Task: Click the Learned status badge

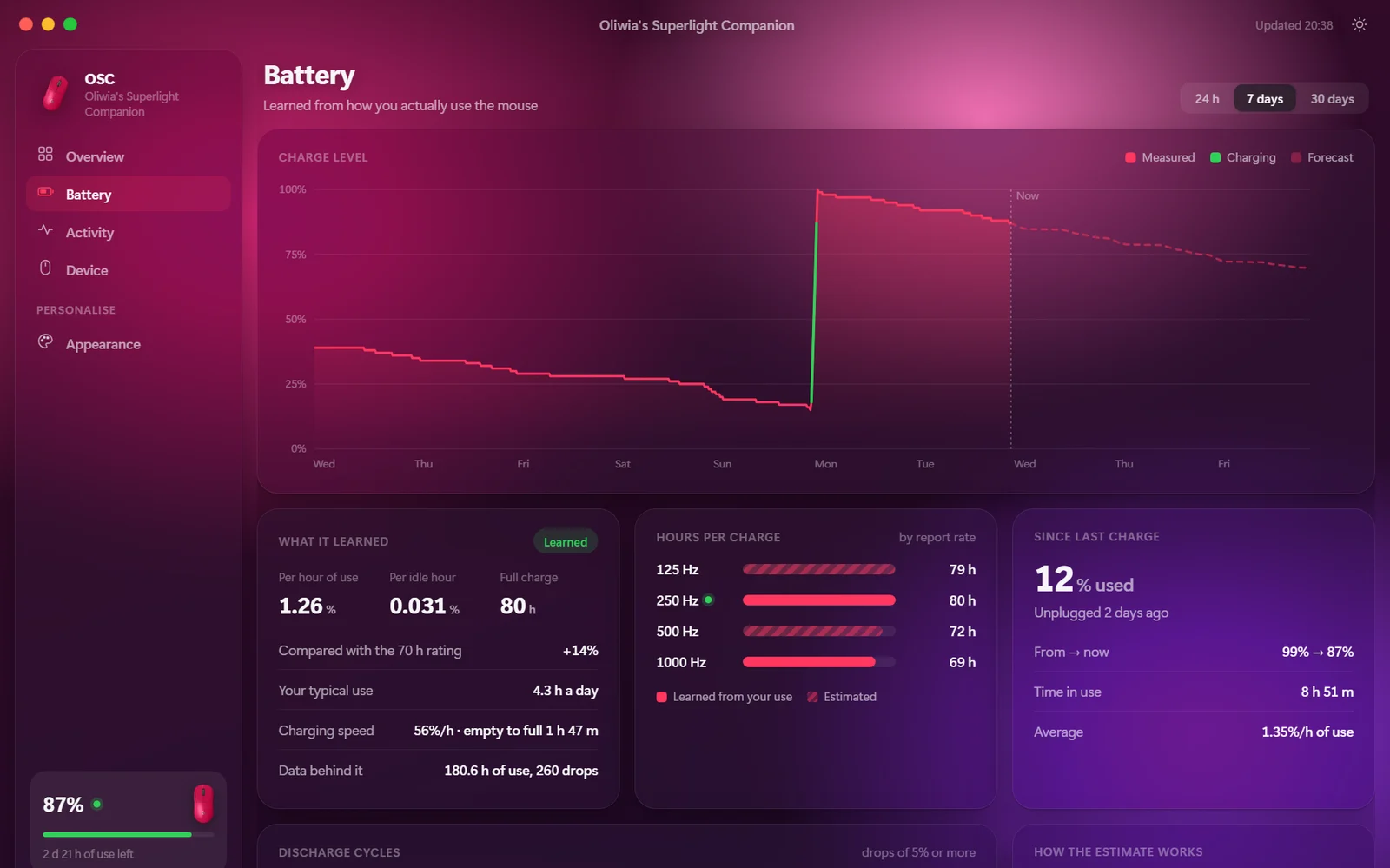Action: tap(566, 541)
